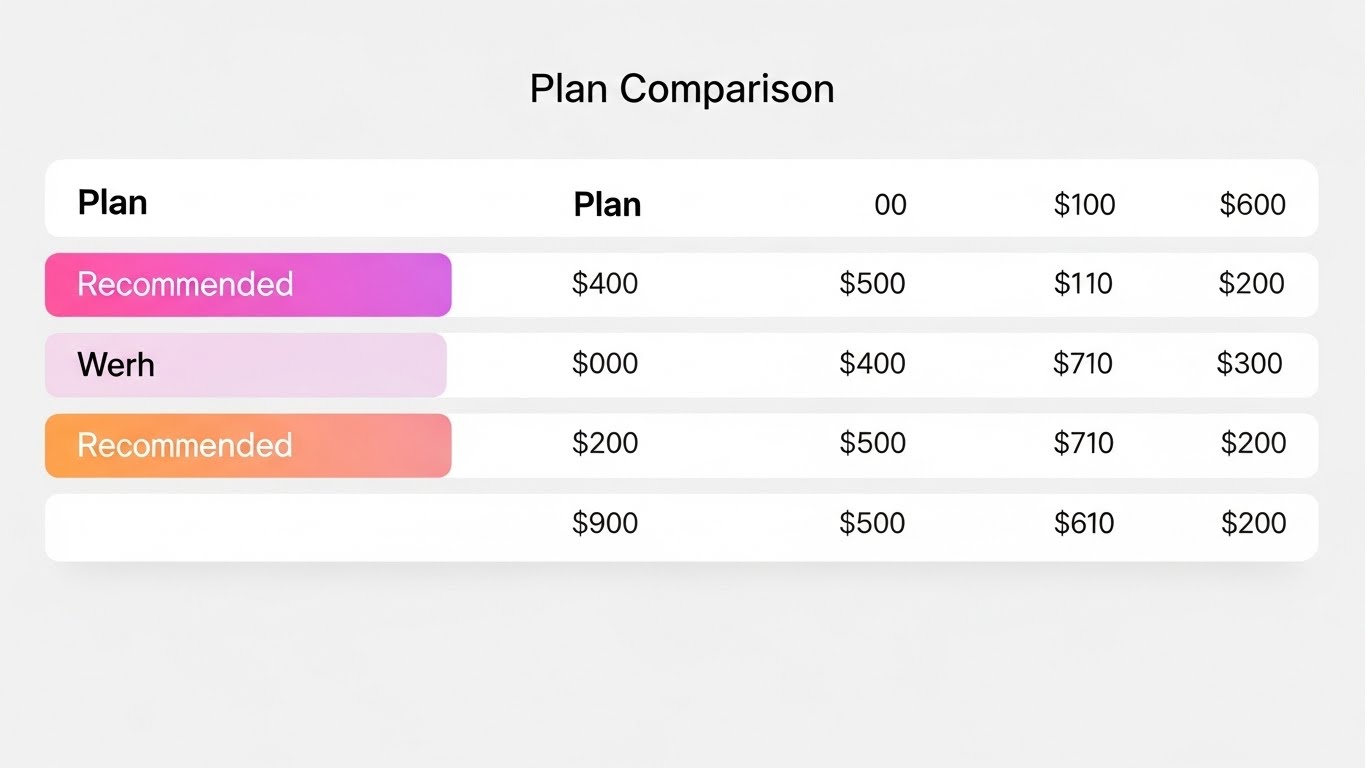Select the $710 value in Werh row
Screen dimensions: 1365x768
tap(1083, 363)
